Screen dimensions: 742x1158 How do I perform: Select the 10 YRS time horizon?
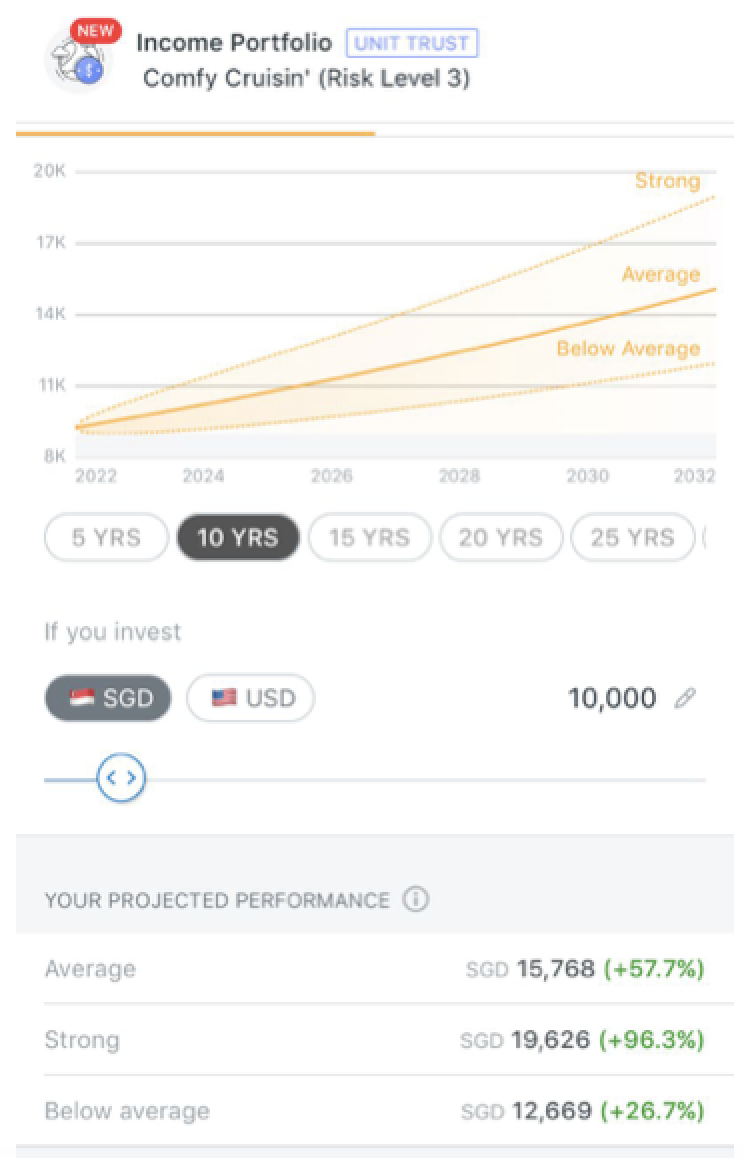coord(238,538)
